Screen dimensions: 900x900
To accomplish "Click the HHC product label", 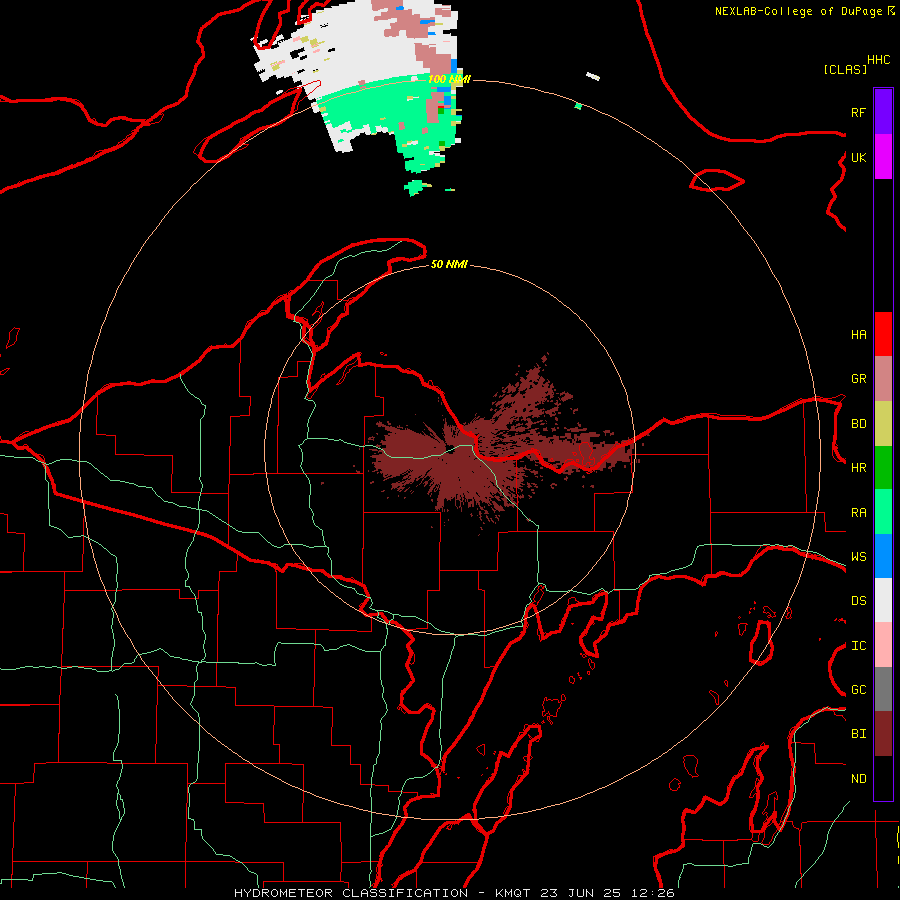I will click(x=878, y=60).
